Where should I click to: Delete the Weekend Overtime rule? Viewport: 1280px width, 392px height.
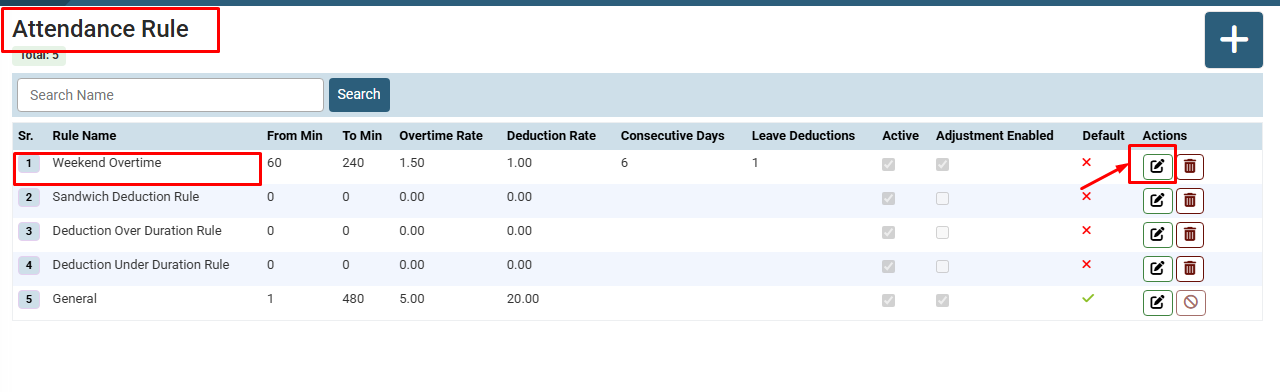tap(1190, 167)
